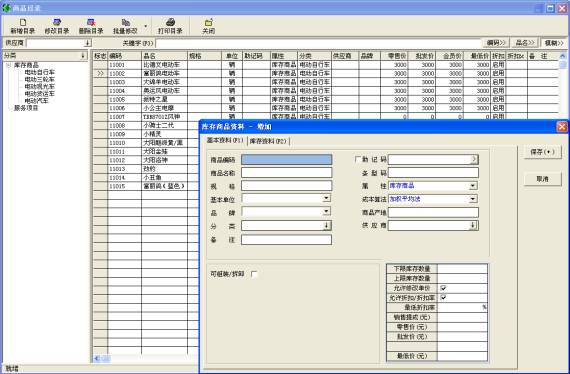
Task: Click the horizontal scrollbar under the product grid
Action: point(146,358)
